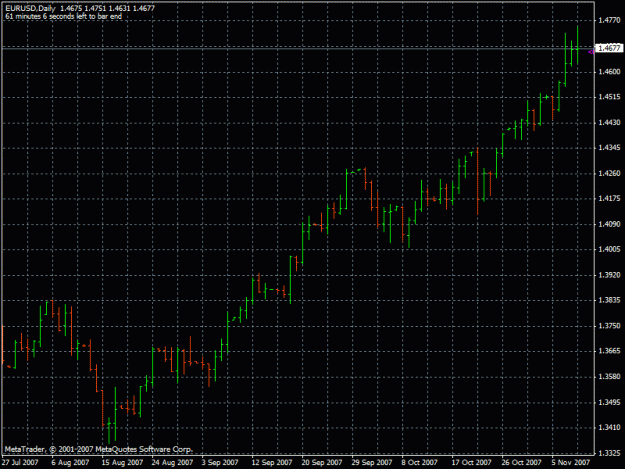
Task: Click the 3 Sep 2007 date label
Action: click(220, 462)
